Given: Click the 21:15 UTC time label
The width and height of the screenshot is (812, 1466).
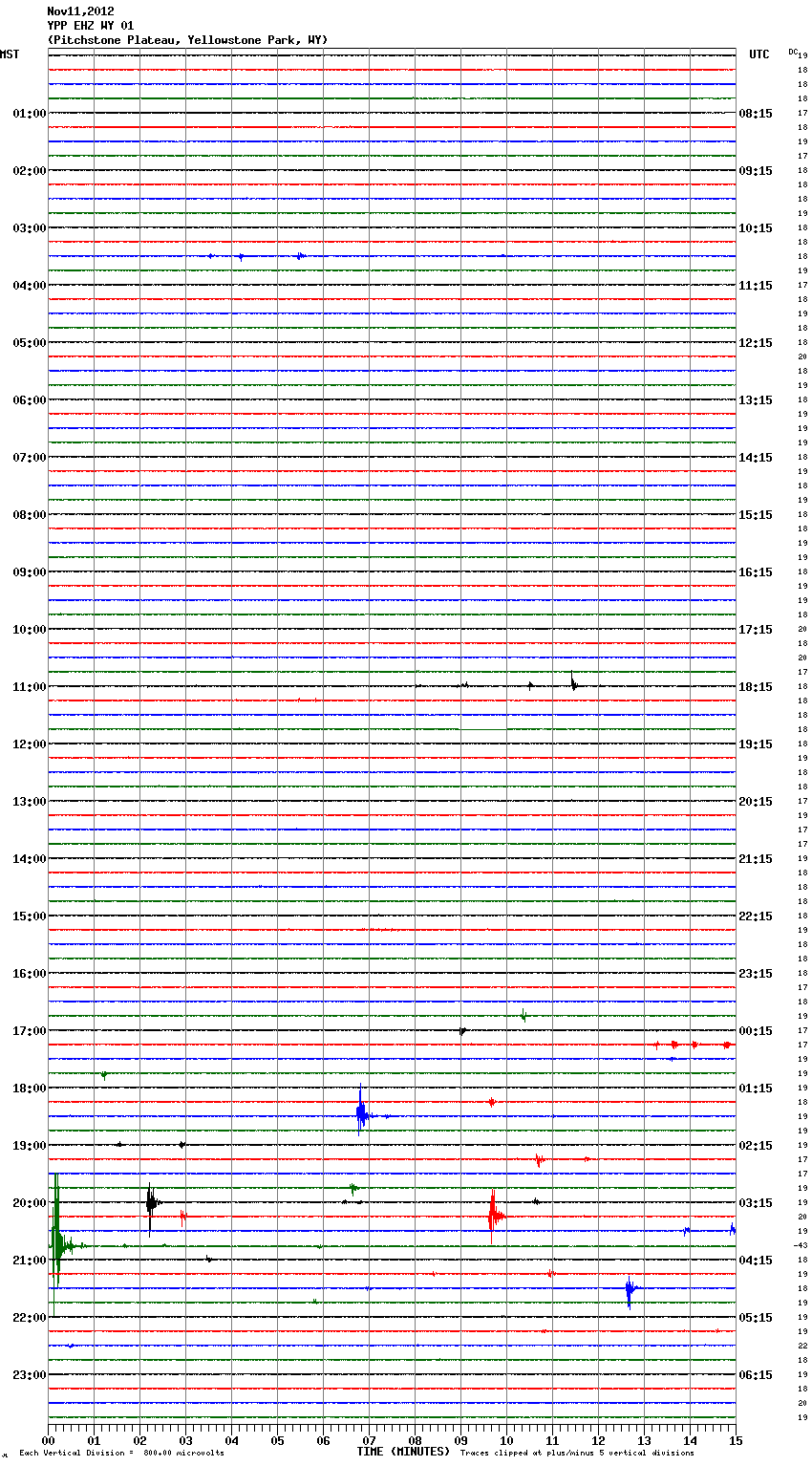Looking at the screenshot, I should pyautogui.click(x=756, y=859).
